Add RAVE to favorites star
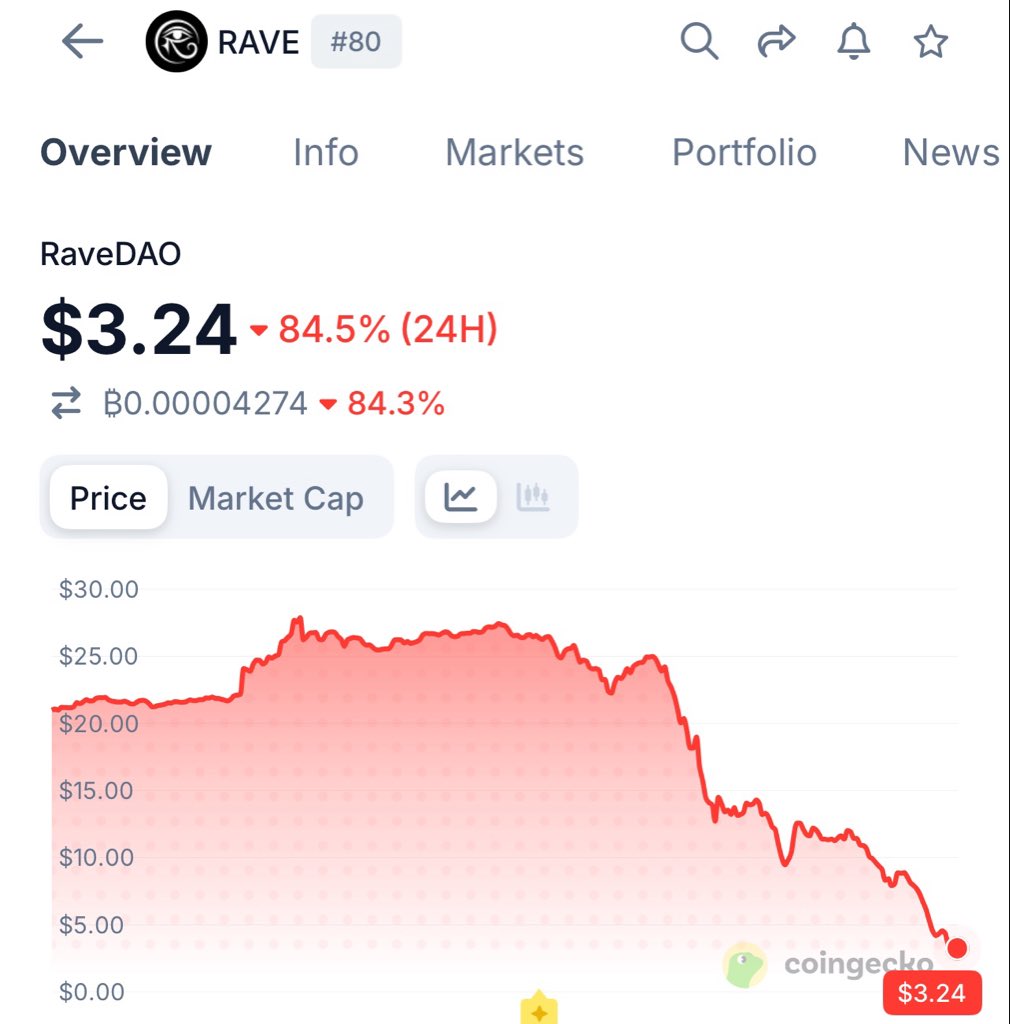The height and width of the screenshot is (1024, 1010). [x=930, y=42]
